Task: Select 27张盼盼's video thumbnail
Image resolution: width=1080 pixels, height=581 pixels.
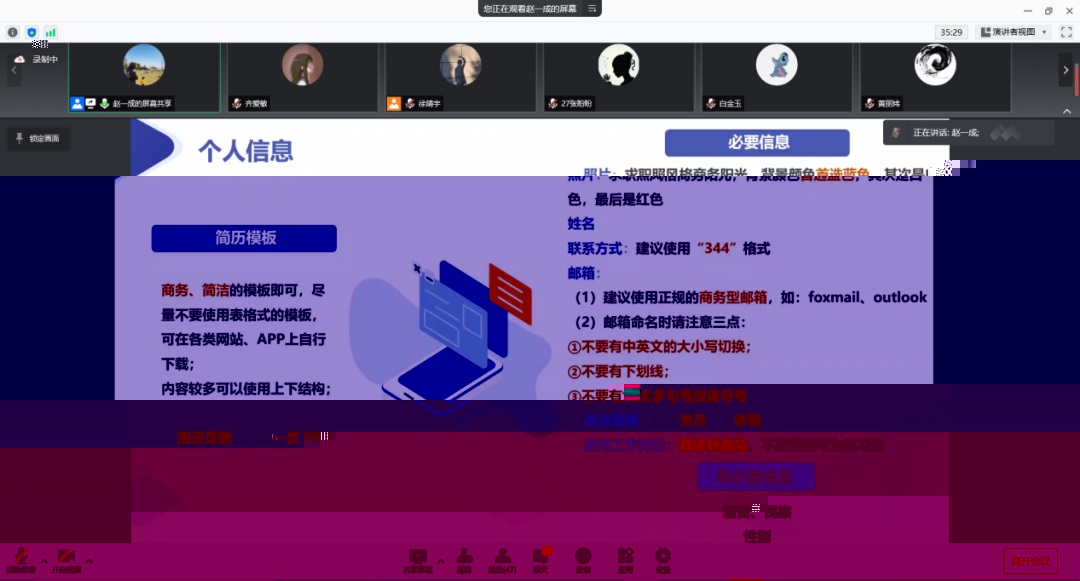Action: (619, 77)
